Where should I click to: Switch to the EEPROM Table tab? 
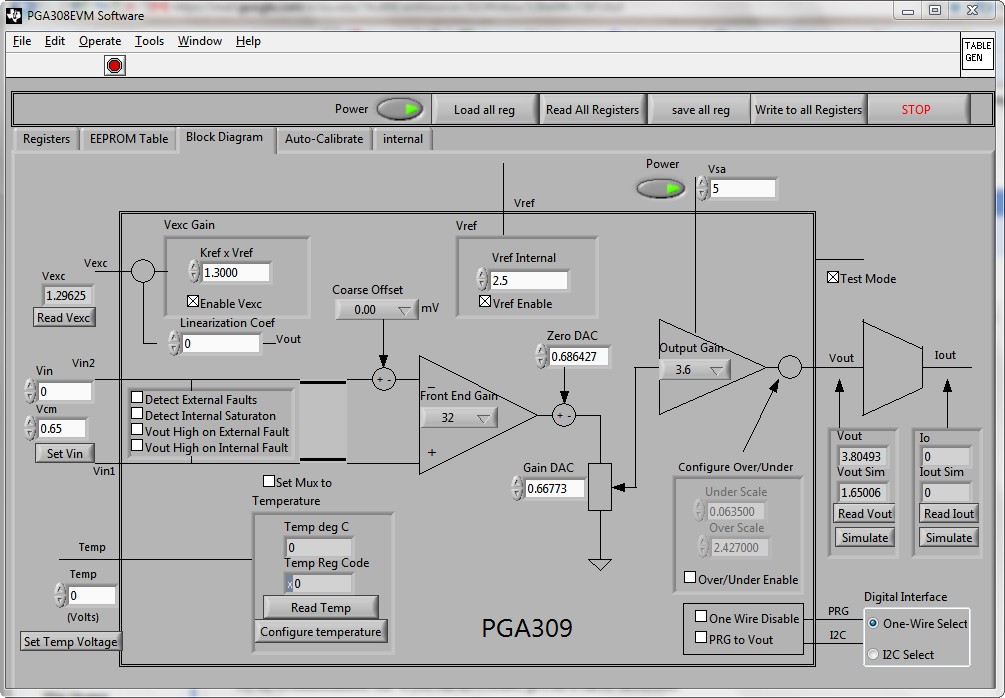click(x=127, y=140)
